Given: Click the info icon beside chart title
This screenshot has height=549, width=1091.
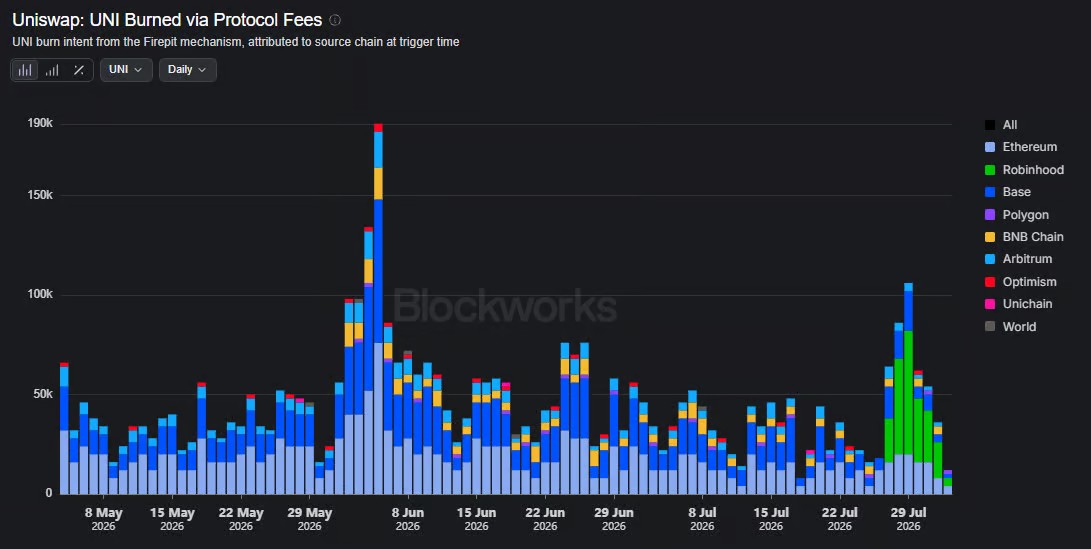Looking at the screenshot, I should point(335,20).
